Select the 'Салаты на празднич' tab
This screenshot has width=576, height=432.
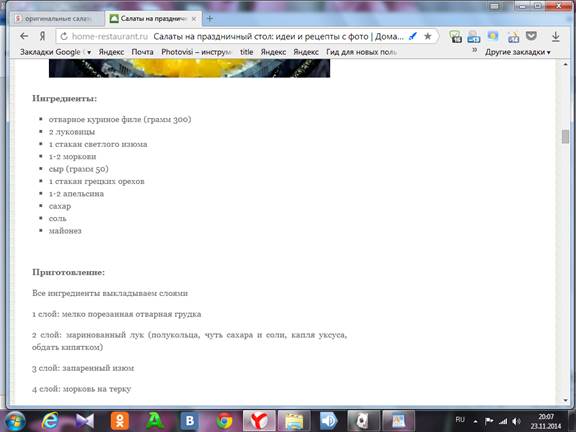154,19
